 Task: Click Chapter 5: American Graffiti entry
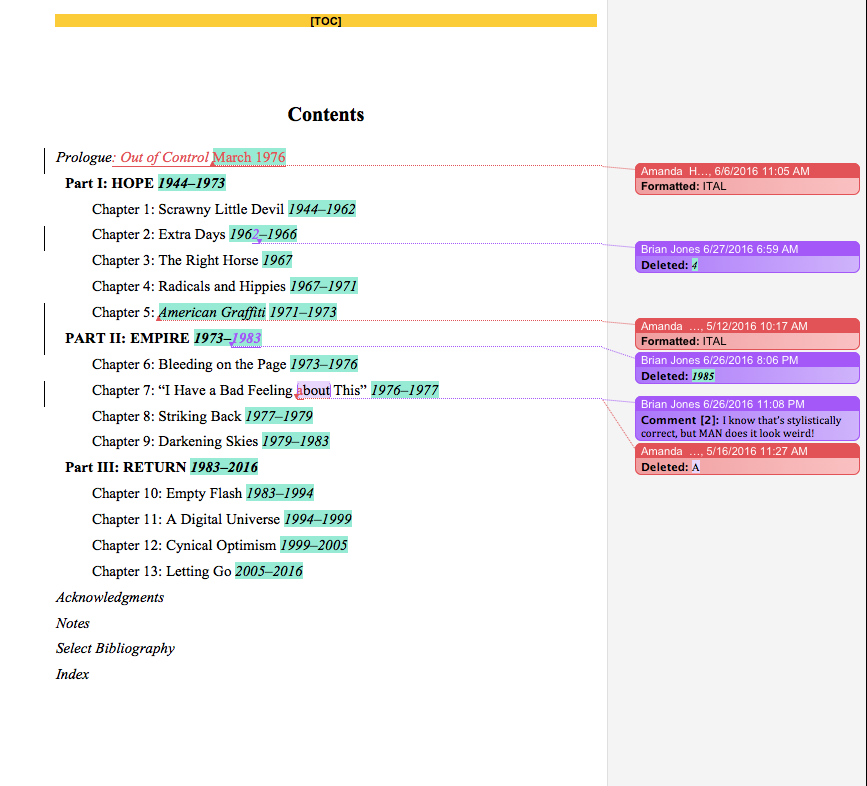click(214, 312)
